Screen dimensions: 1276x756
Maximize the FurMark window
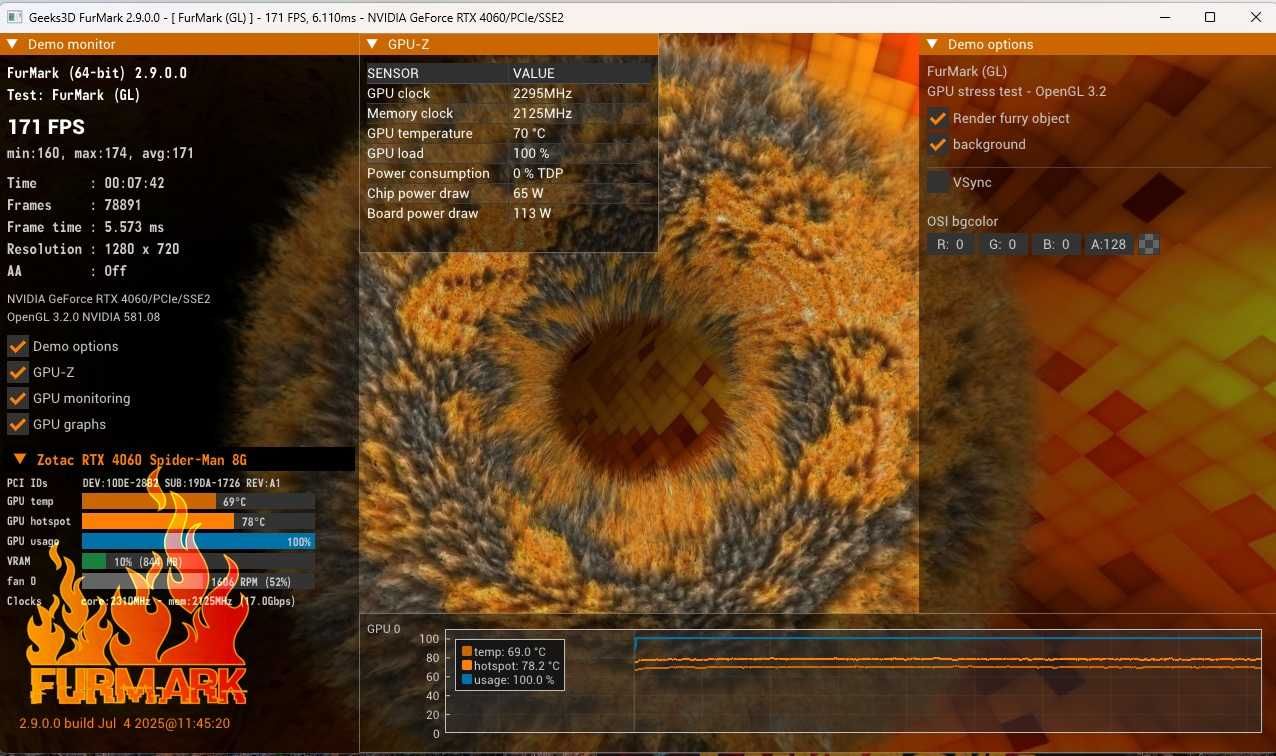pos(1210,17)
